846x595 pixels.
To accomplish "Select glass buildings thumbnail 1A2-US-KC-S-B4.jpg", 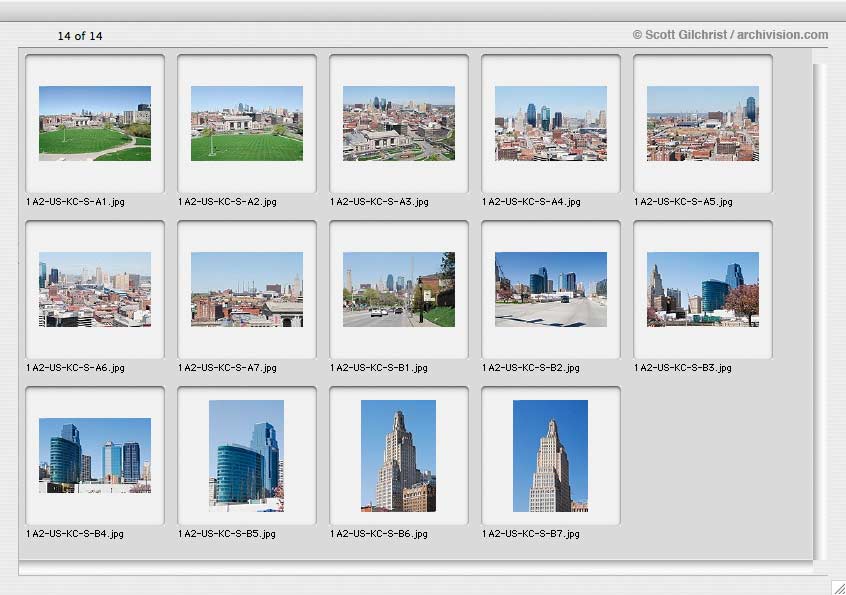I will (x=95, y=455).
